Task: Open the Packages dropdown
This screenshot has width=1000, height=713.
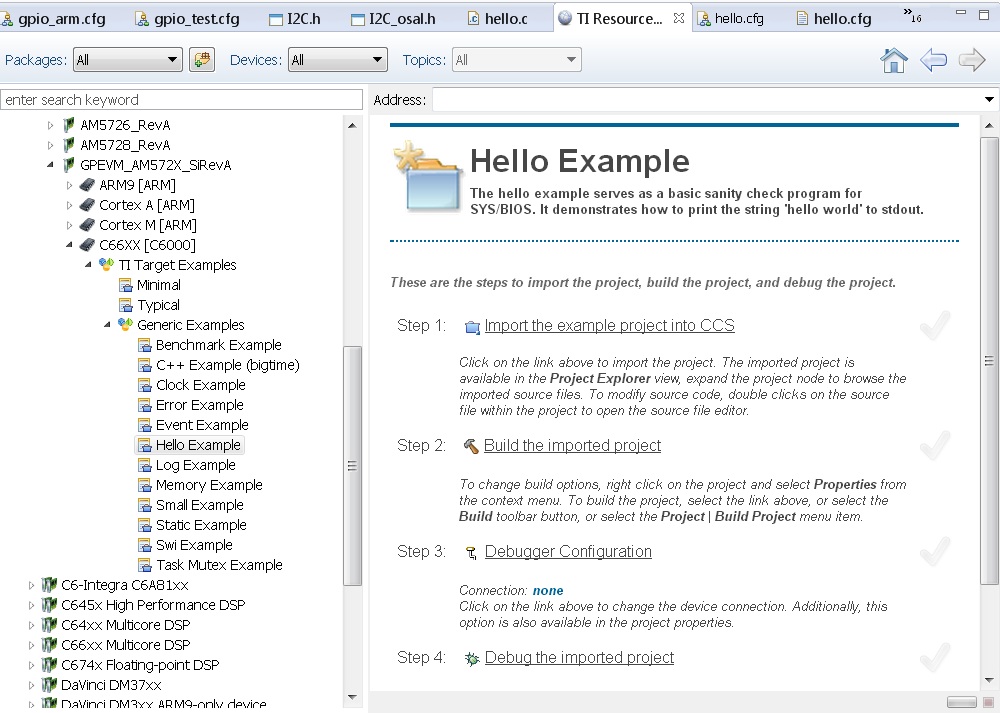Action: tap(127, 59)
